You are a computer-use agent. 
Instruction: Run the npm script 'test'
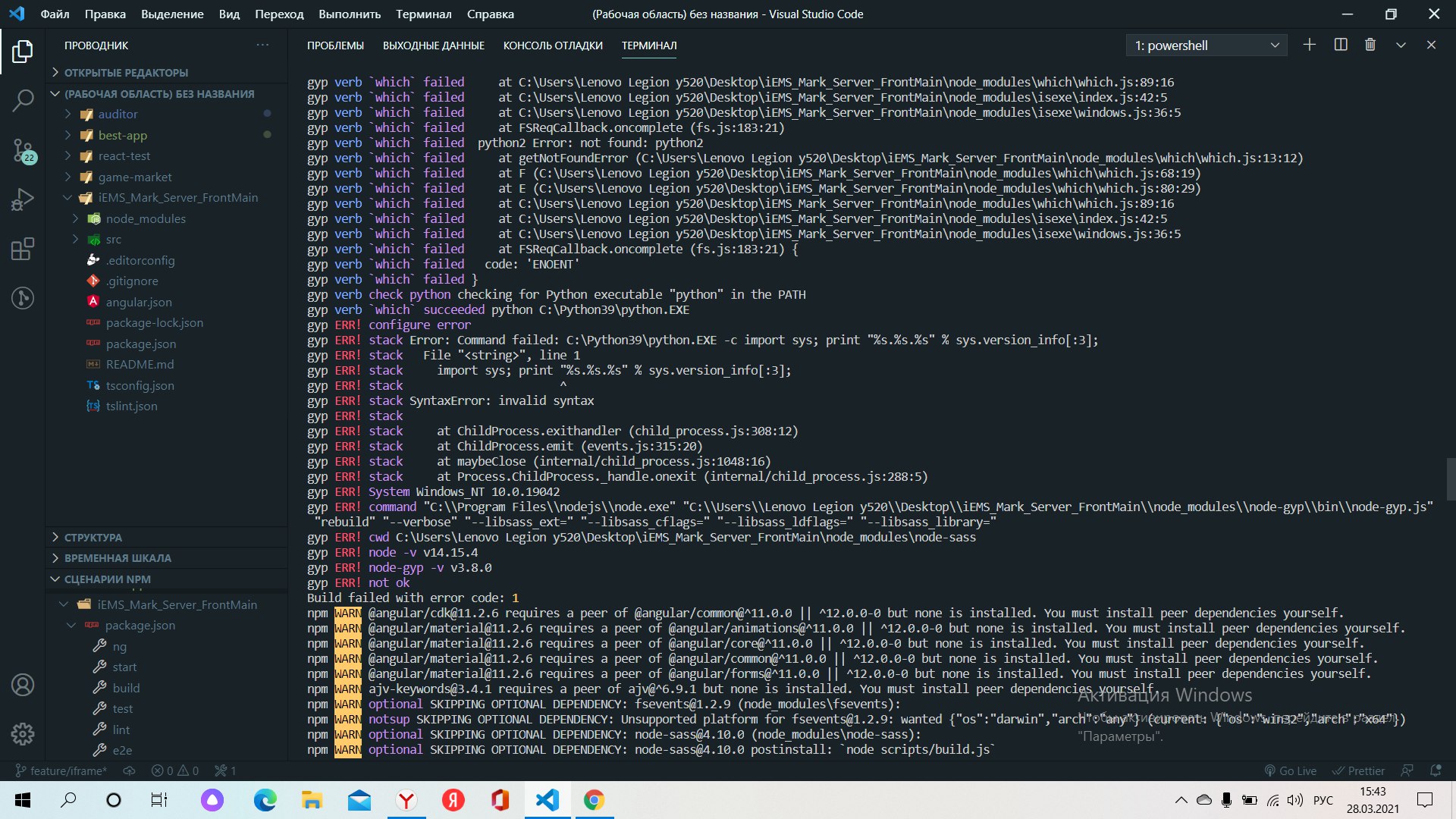pos(122,708)
